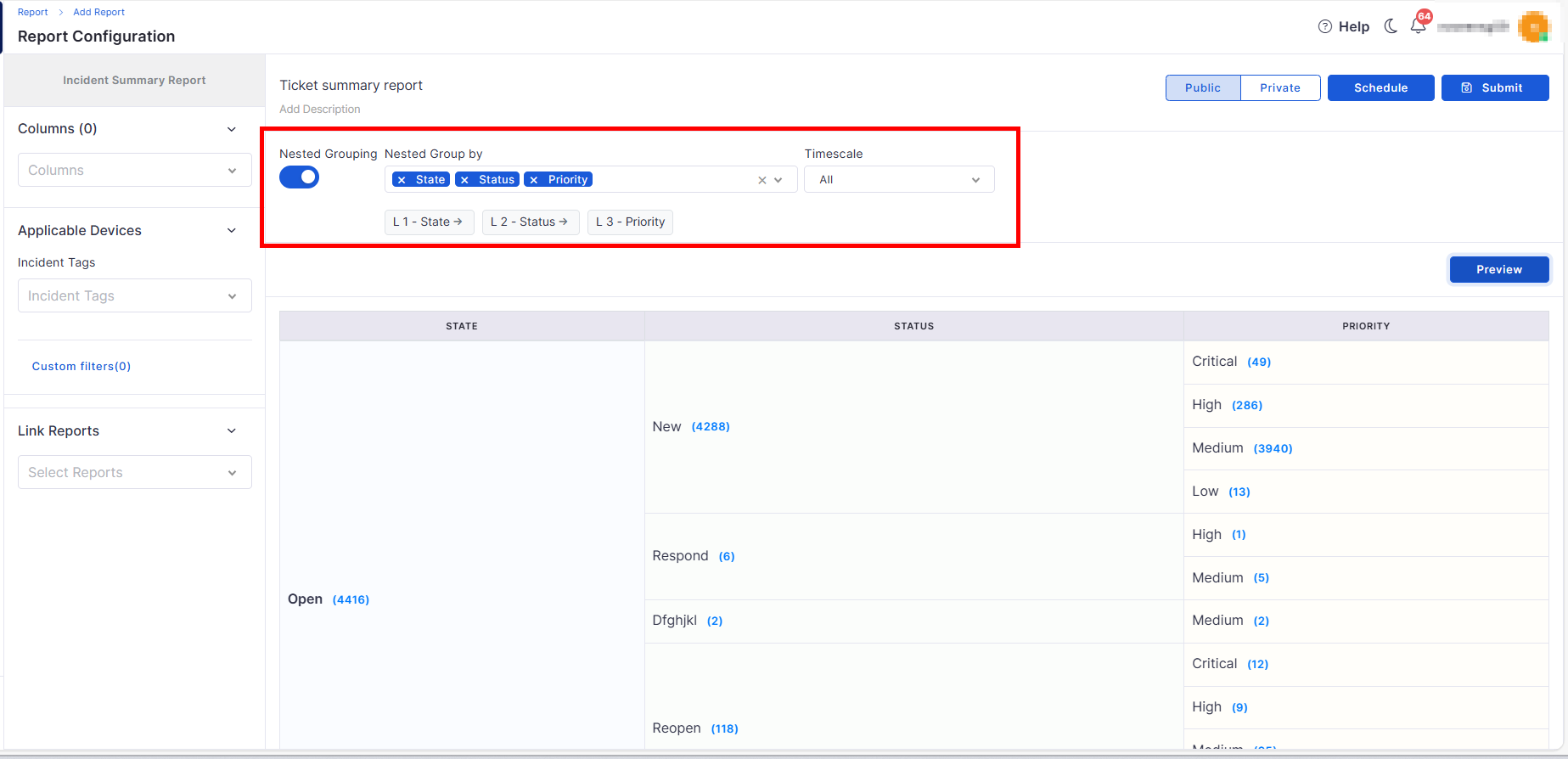
Task: Collapse the Columns section chevron
Action: tap(232, 129)
